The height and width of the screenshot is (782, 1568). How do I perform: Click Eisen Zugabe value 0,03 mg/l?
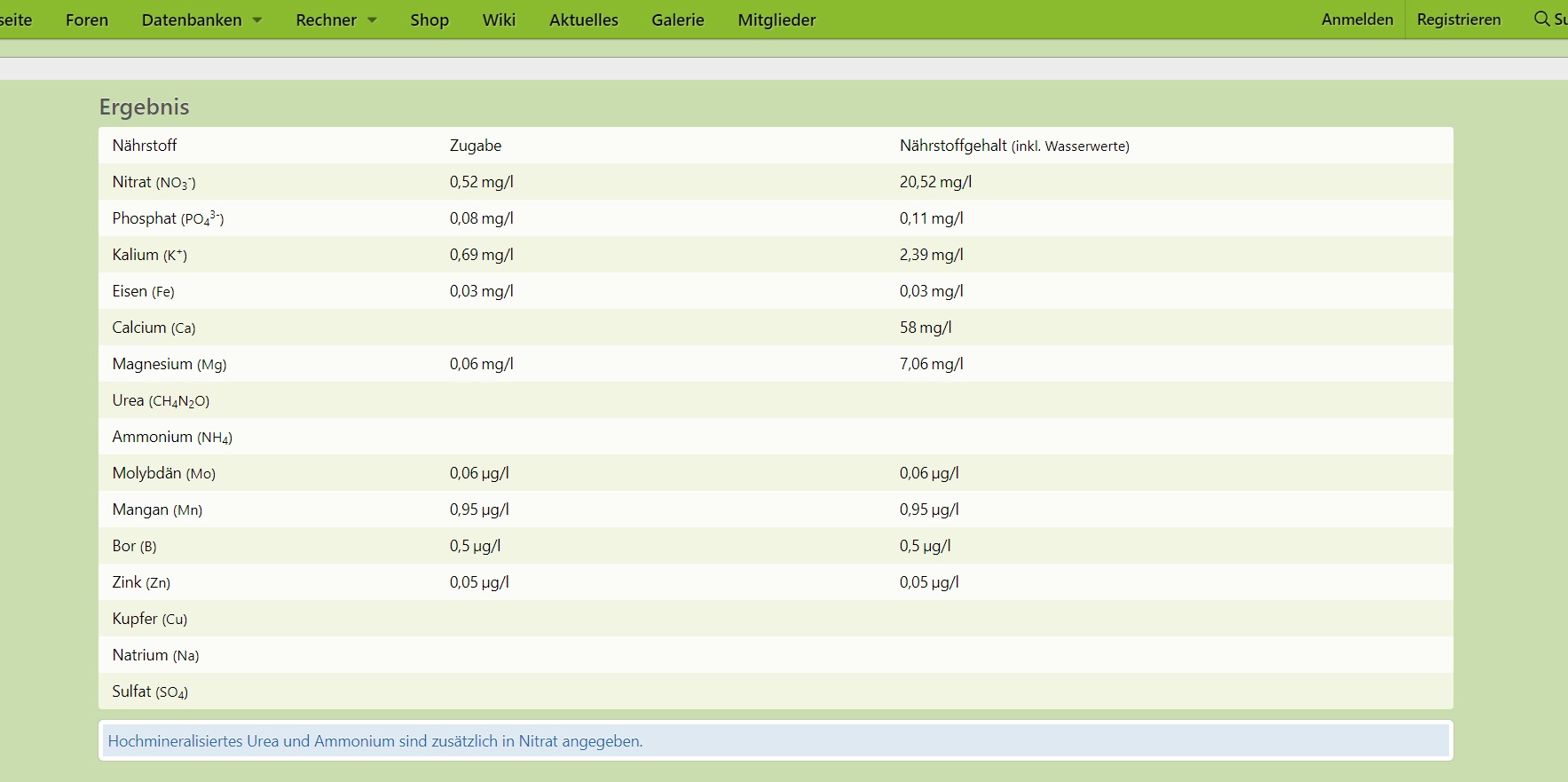point(482,291)
